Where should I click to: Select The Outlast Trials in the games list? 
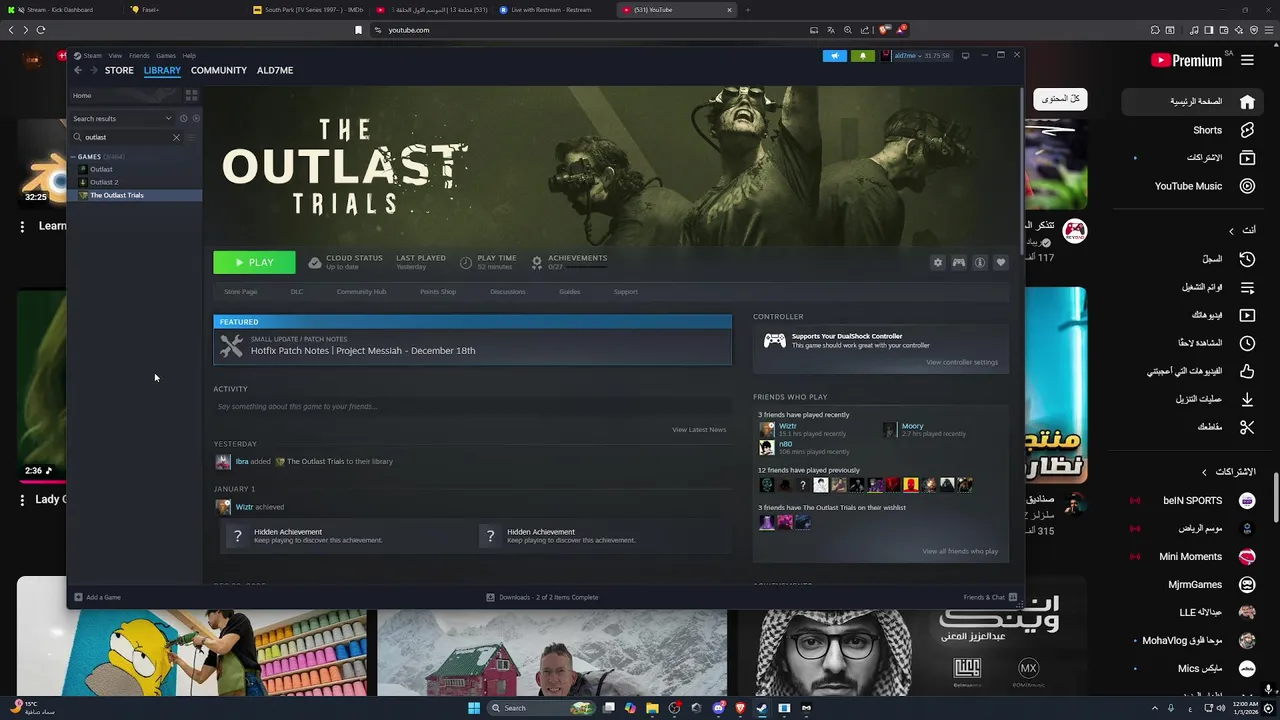(x=135, y=195)
